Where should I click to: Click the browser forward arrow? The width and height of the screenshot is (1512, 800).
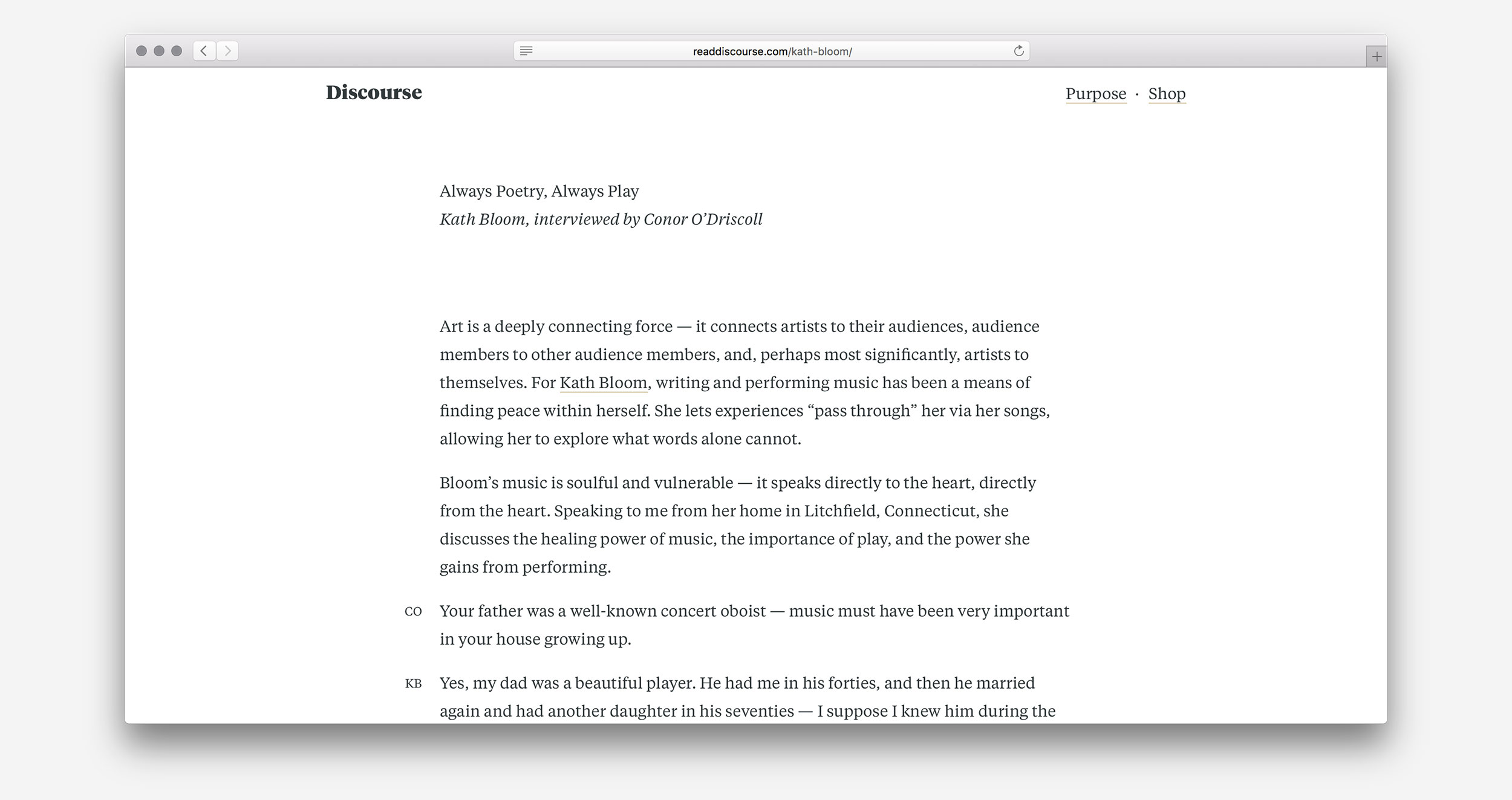pos(227,51)
